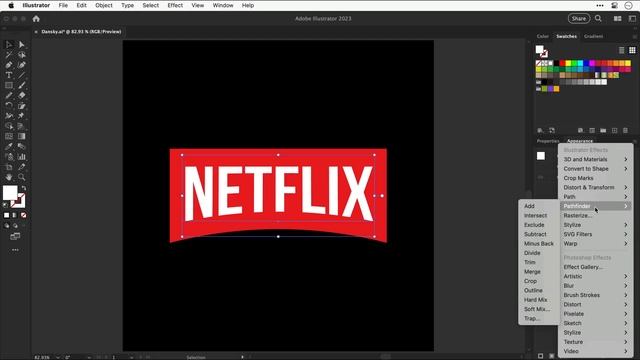
Task: Activate the Line Segment tool
Action: pos(22,75)
